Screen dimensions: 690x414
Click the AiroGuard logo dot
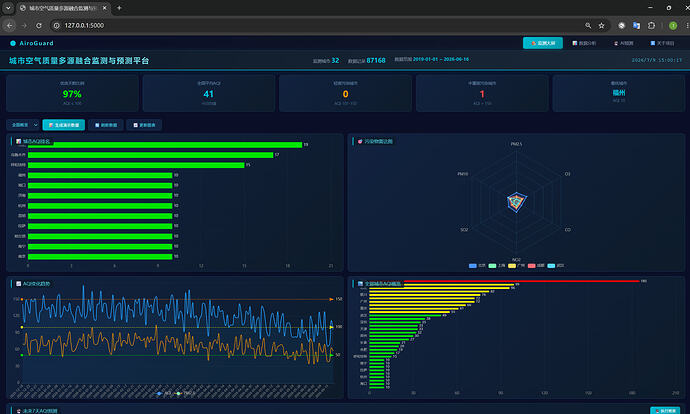(x=13, y=43)
